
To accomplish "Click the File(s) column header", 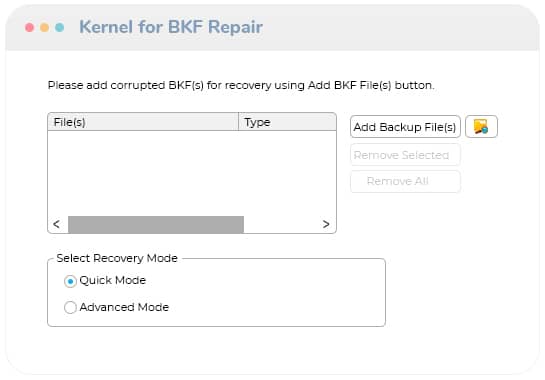I will [x=143, y=122].
